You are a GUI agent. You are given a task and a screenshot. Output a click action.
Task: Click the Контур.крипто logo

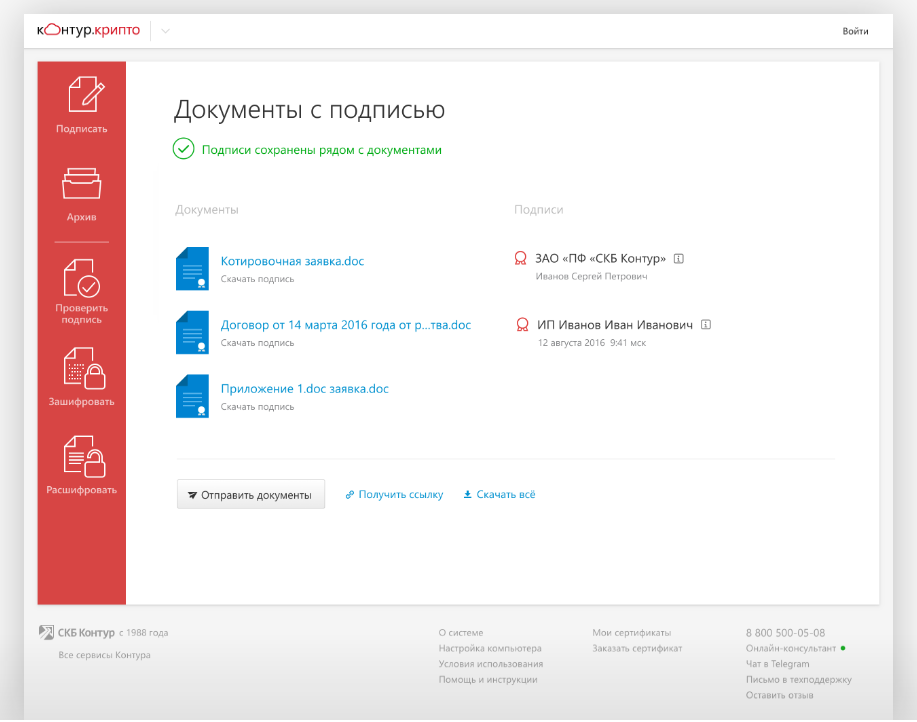[88, 30]
